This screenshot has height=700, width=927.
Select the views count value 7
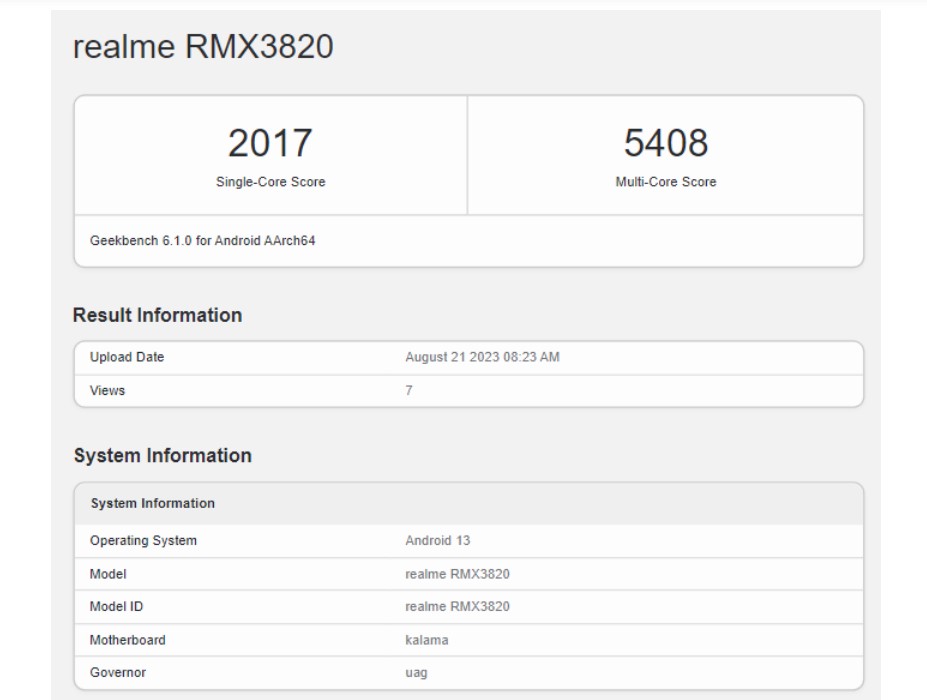(x=409, y=390)
